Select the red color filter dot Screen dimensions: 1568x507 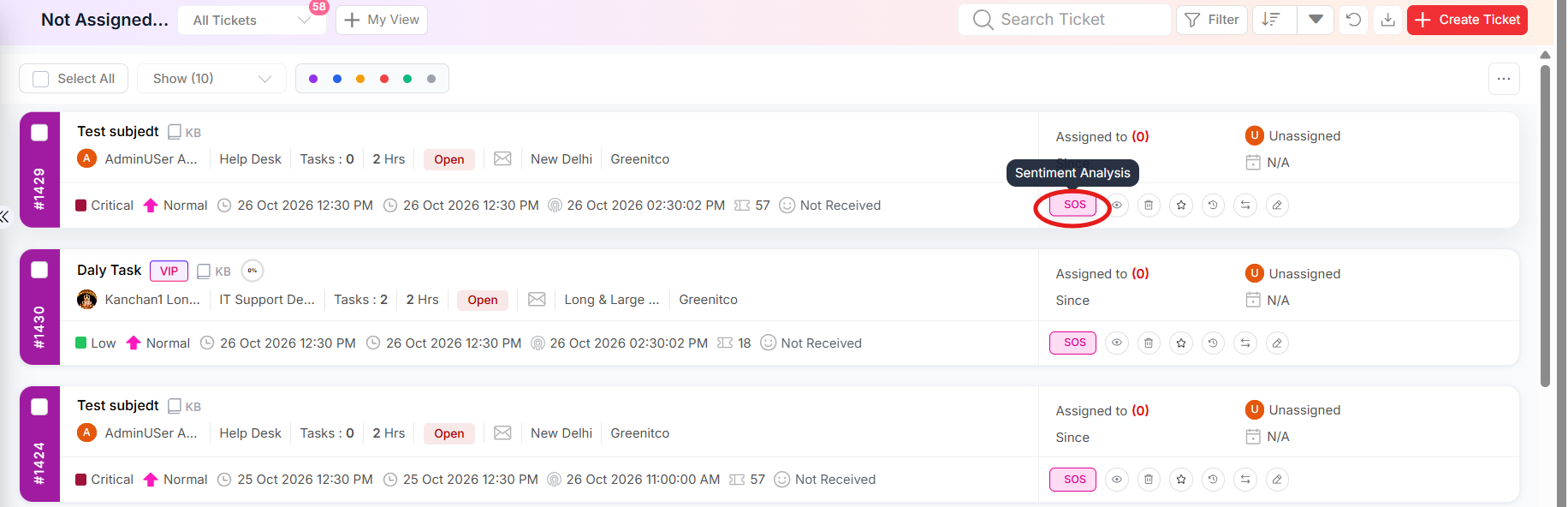tap(384, 79)
